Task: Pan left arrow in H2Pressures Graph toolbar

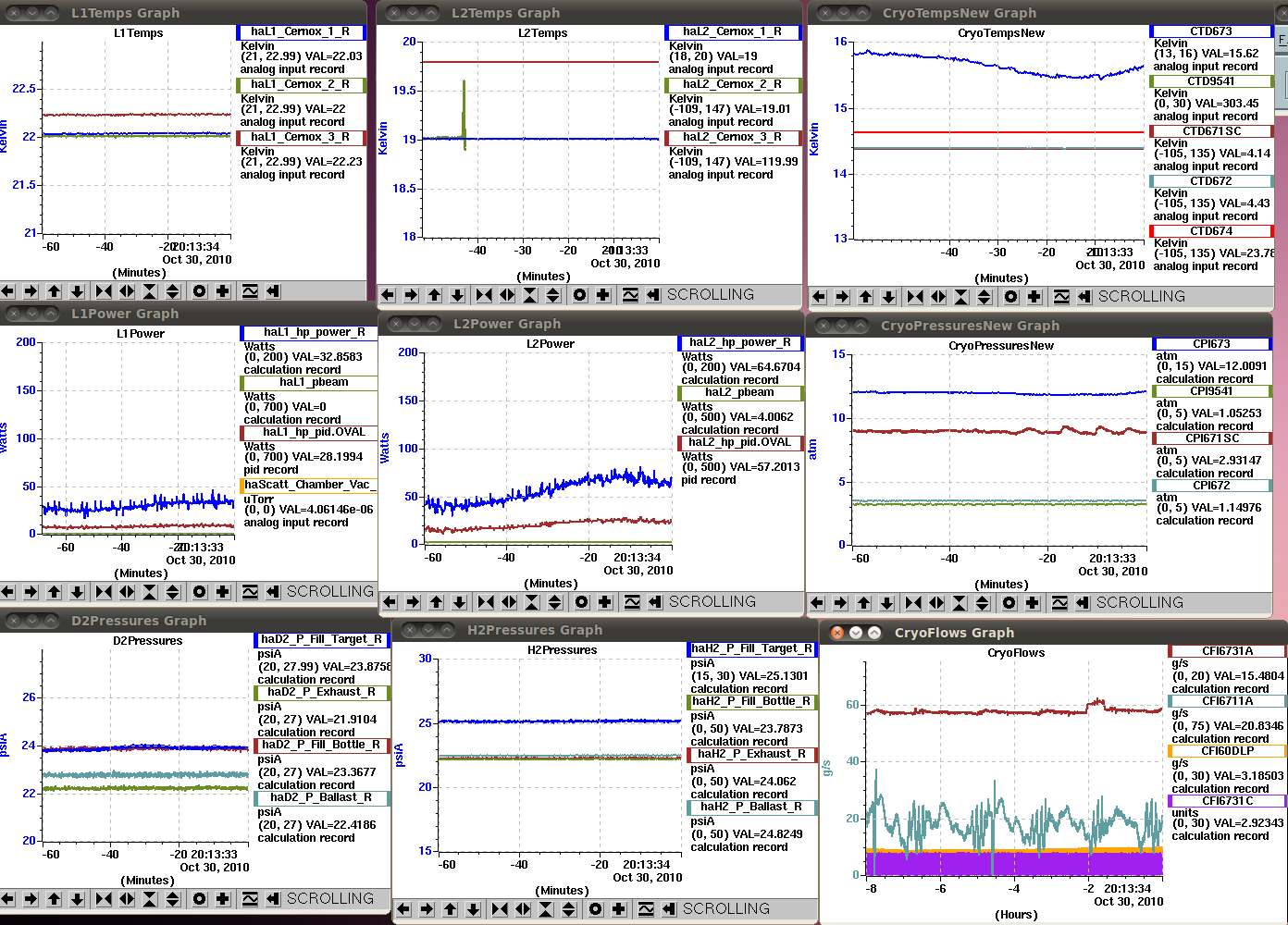Action: click(403, 909)
